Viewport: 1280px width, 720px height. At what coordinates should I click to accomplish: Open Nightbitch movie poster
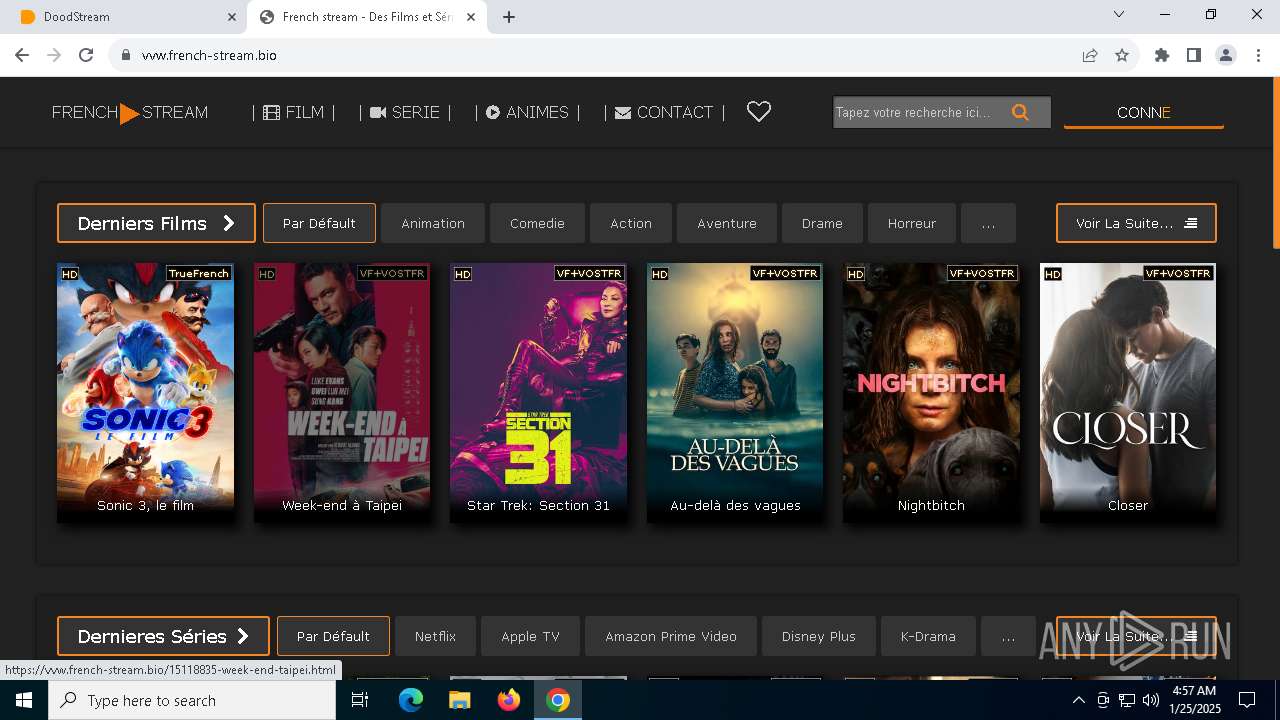pyautogui.click(x=931, y=392)
